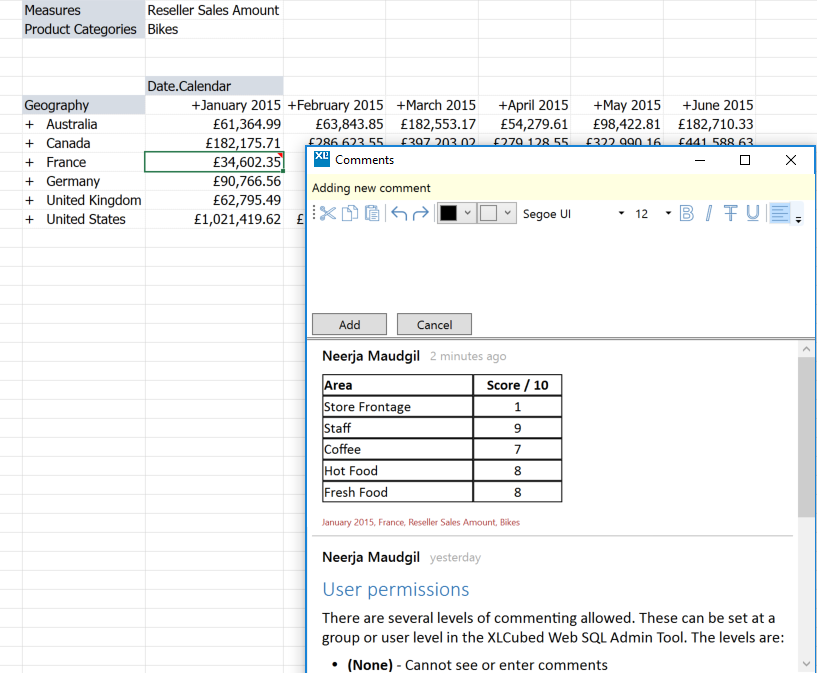Image resolution: width=817 pixels, height=673 pixels.
Task: Expand the United Kingdom row
Action: coord(30,201)
